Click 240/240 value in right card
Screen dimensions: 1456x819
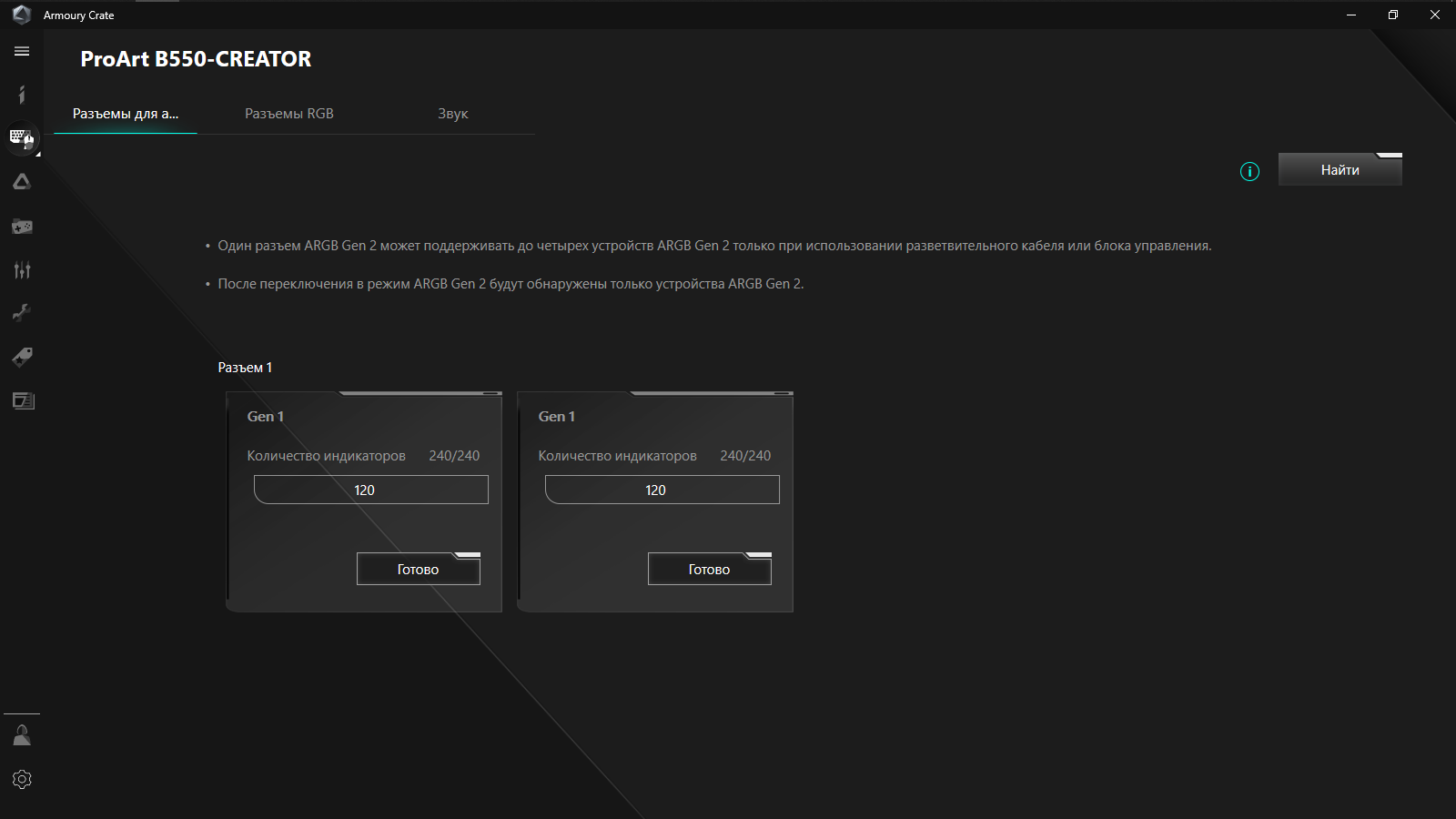[x=745, y=456]
